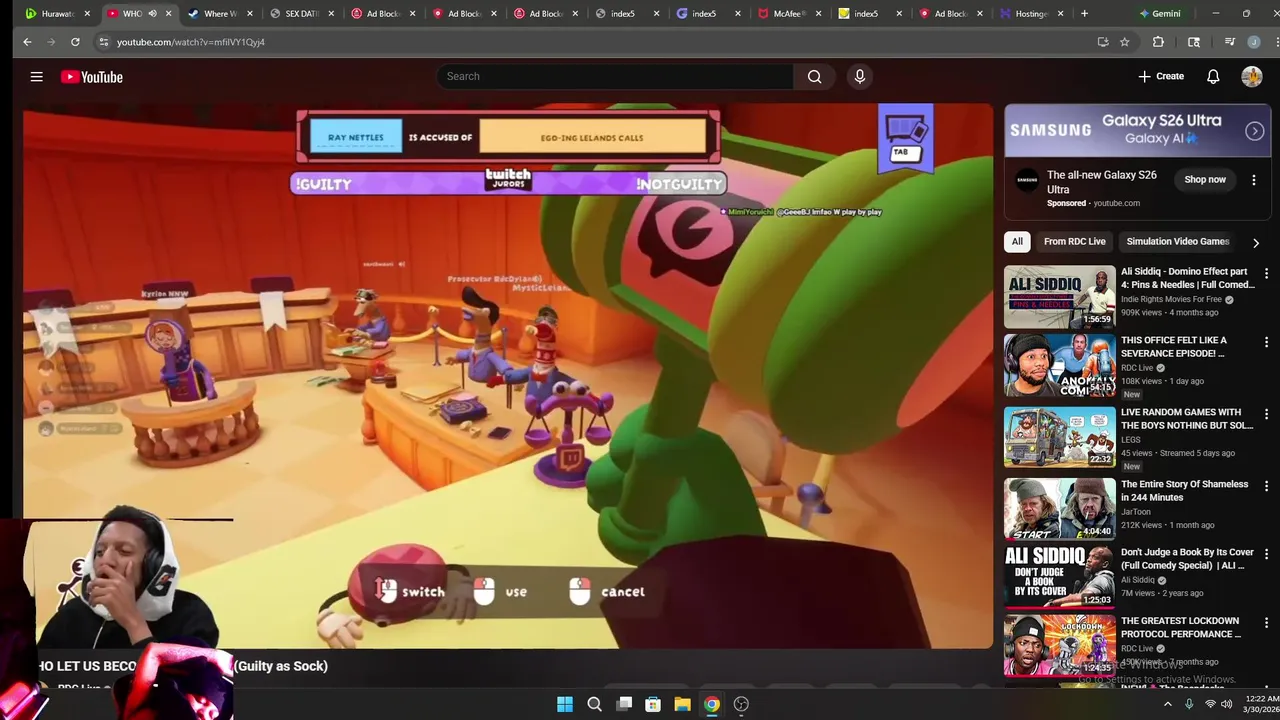
Task: Open the browser extensions puzzle icon
Action: click(1158, 42)
